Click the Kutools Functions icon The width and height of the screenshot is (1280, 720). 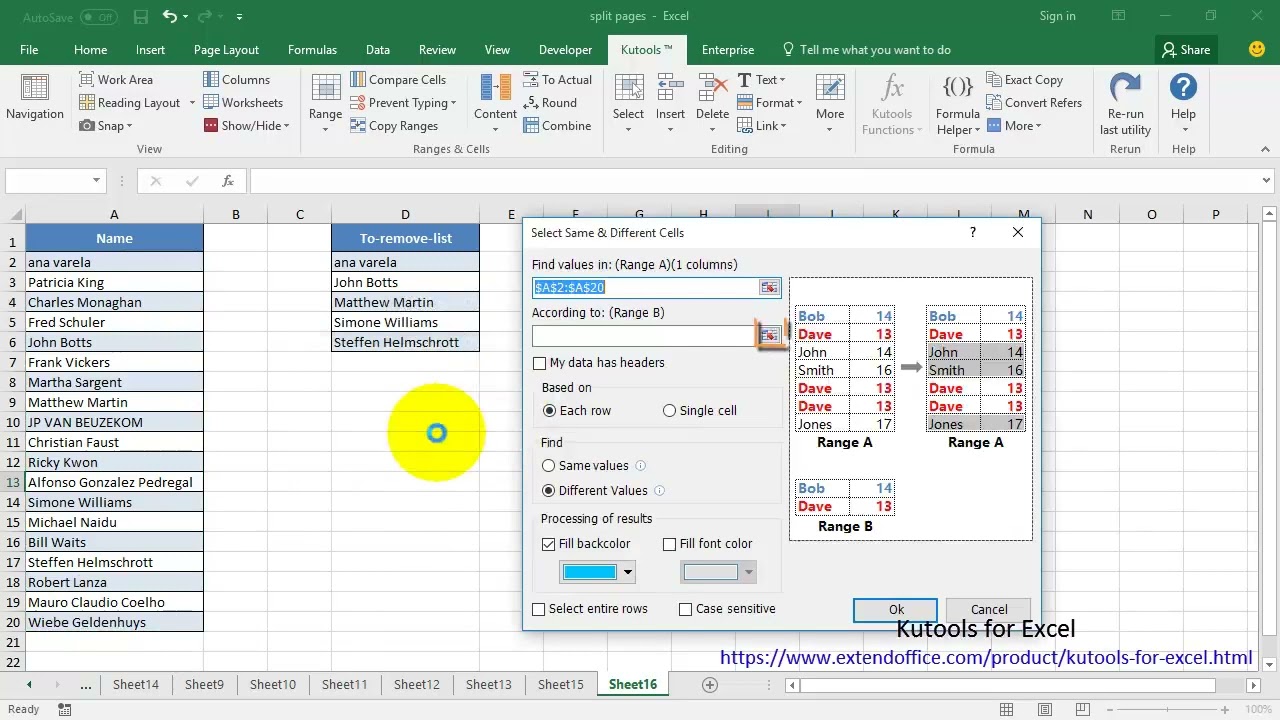[x=891, y=88]
